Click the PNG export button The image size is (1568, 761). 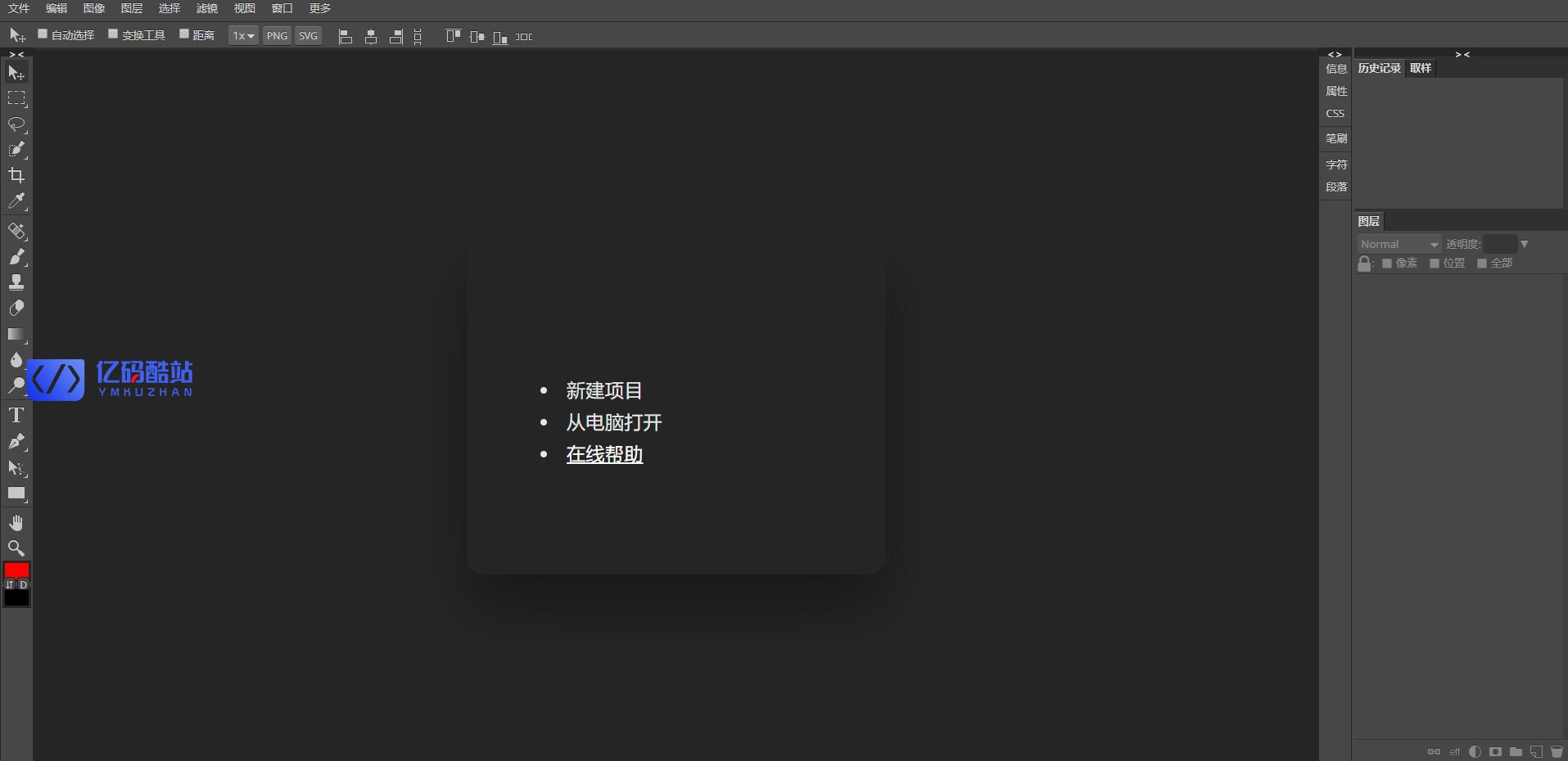277,36
